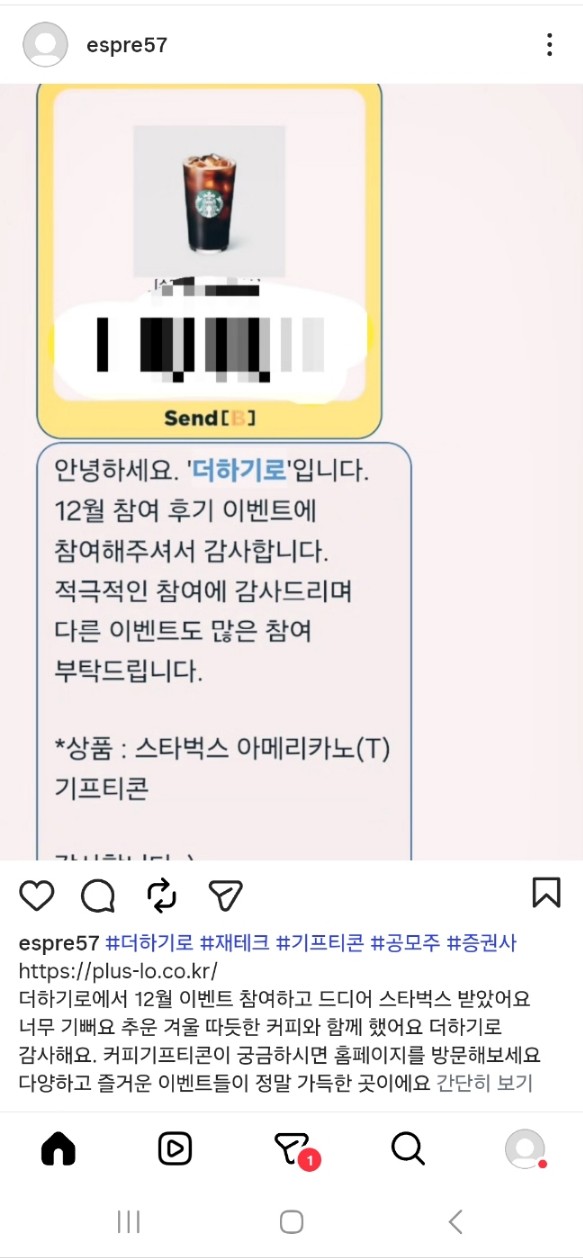583x1258 pixels.
Task: Open the three-dot post options menu
Action: point(549,45)
